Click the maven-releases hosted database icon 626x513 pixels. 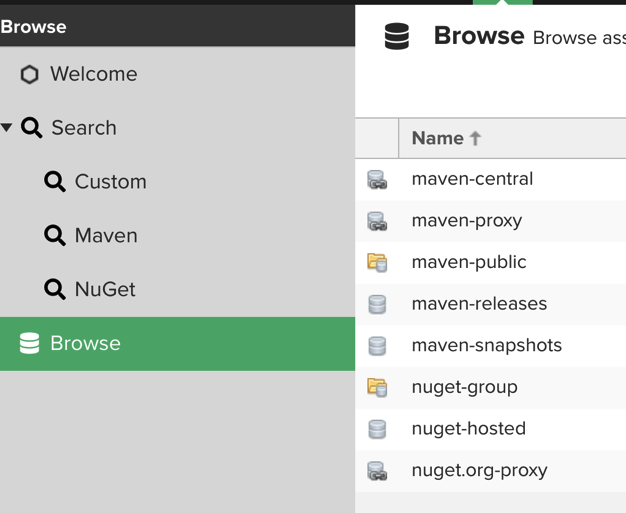point(377,304)
